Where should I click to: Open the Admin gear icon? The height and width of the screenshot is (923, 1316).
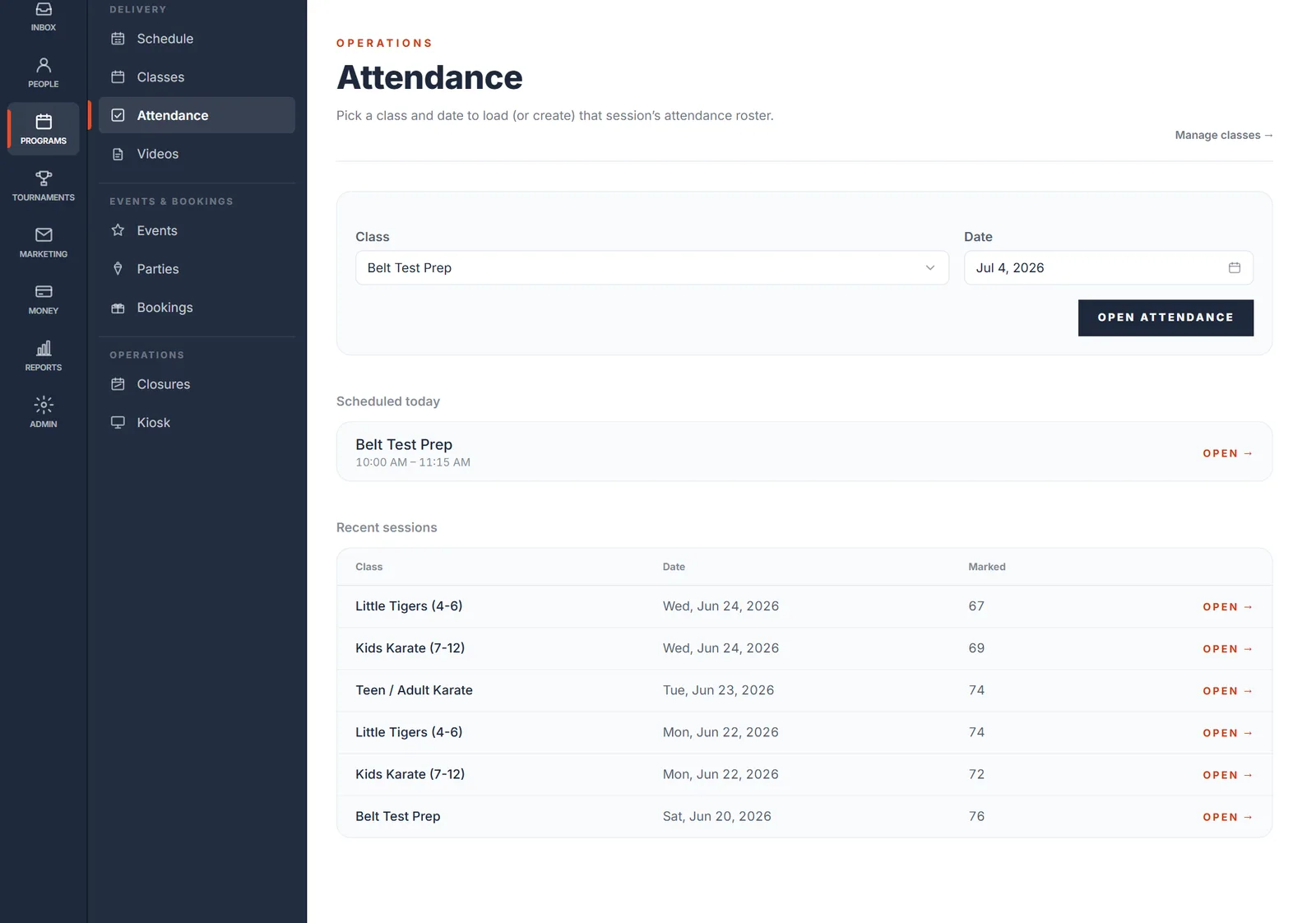coord(44,406)
